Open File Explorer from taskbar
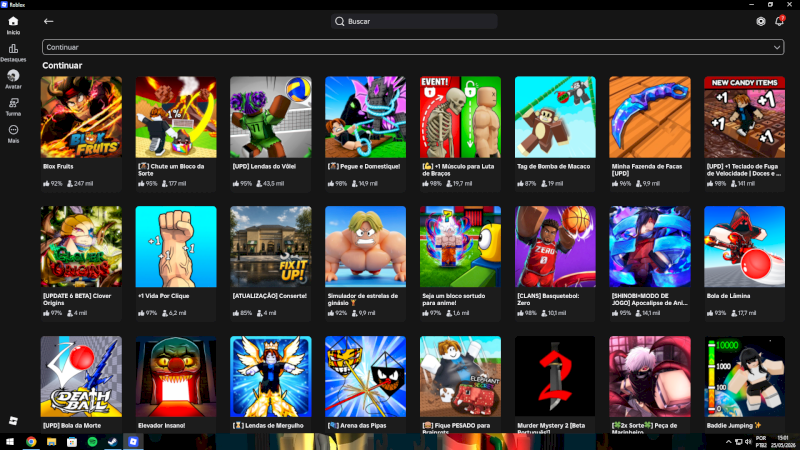Screen dimensions: 800x450 [52, 442]
